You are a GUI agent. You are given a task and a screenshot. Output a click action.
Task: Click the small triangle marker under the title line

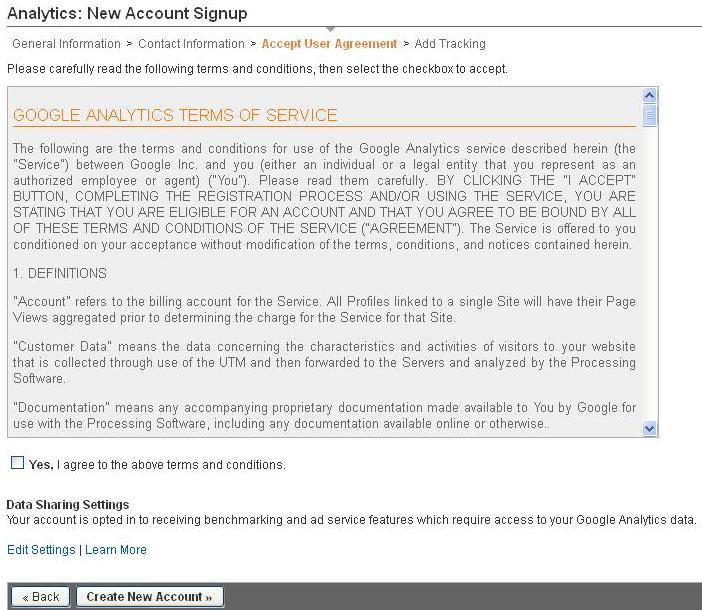[x=330, y=30]
